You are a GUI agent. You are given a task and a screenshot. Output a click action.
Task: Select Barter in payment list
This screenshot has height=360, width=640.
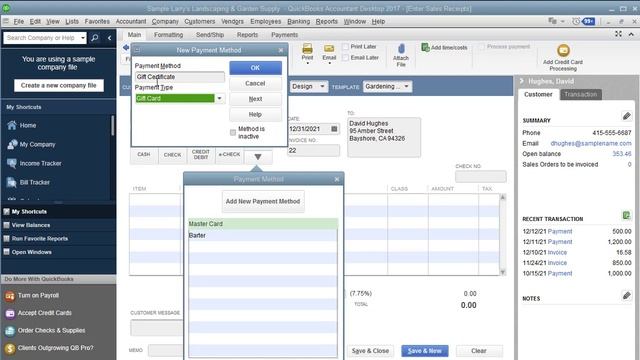point(263,236)
